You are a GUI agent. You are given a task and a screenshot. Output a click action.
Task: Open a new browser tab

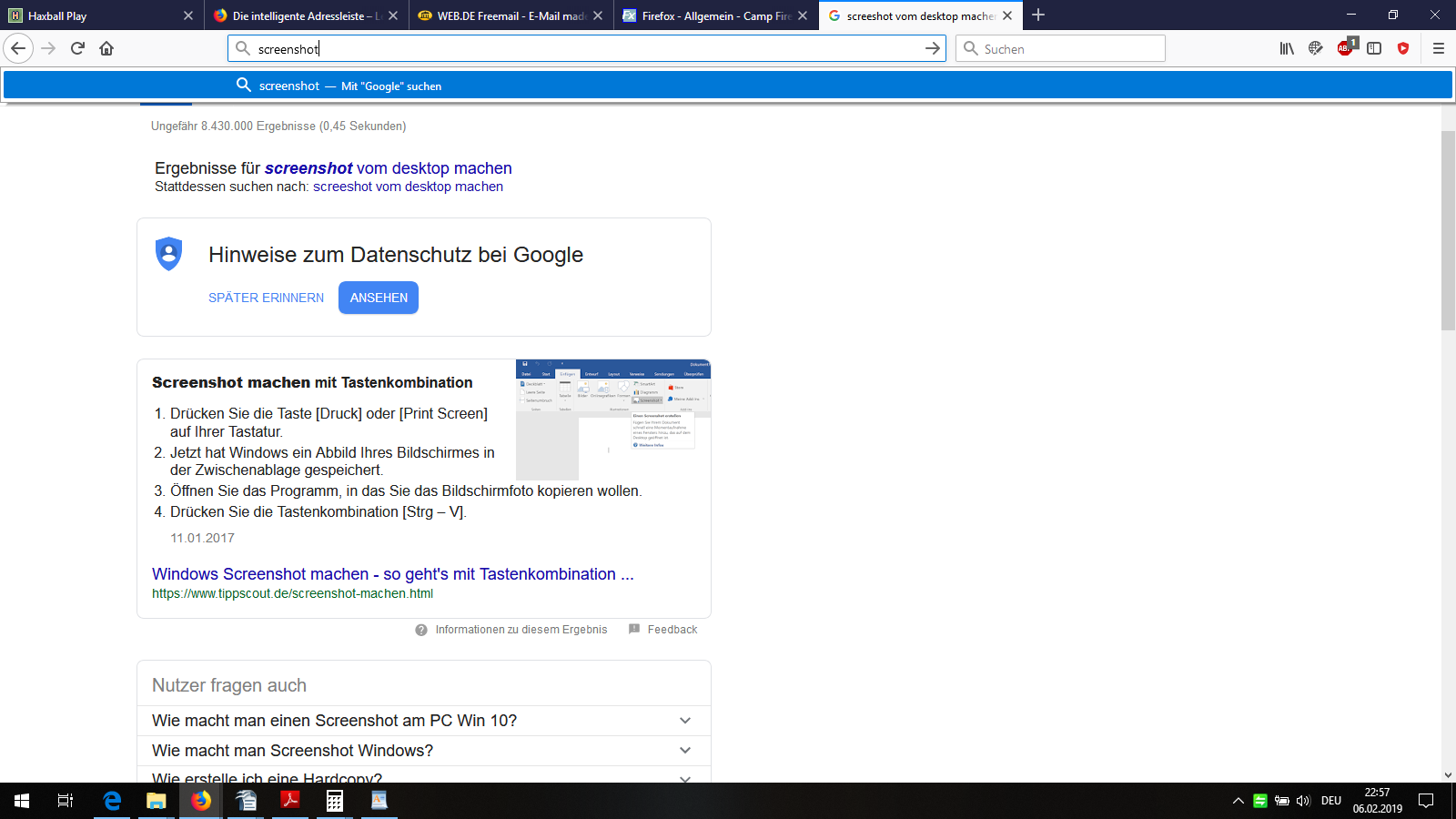pyautogui.click(x=1038, y=15)
